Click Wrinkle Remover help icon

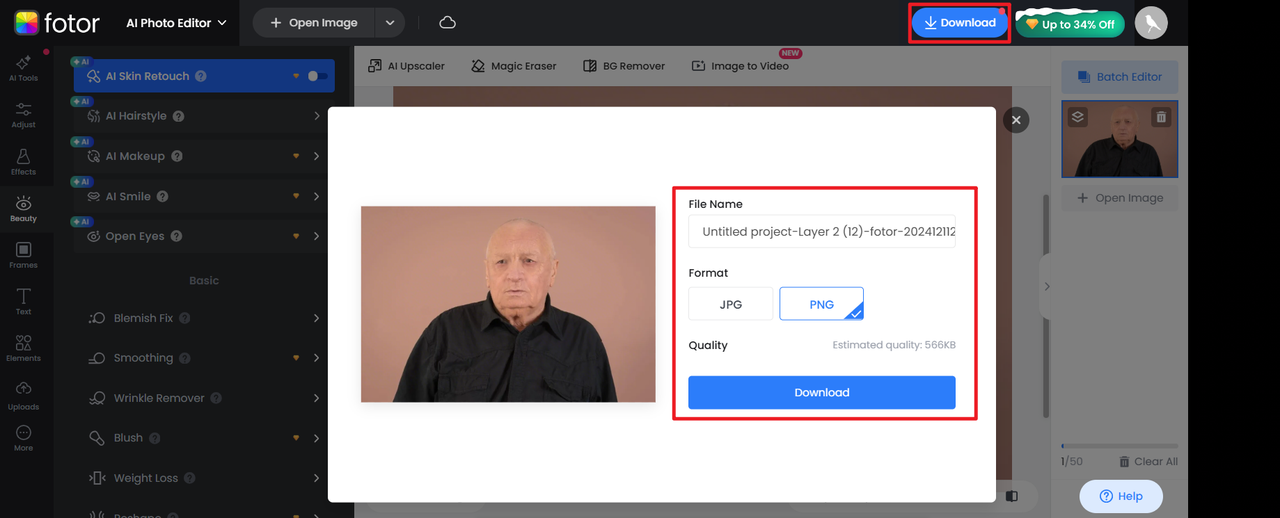(x=216, y=398)
